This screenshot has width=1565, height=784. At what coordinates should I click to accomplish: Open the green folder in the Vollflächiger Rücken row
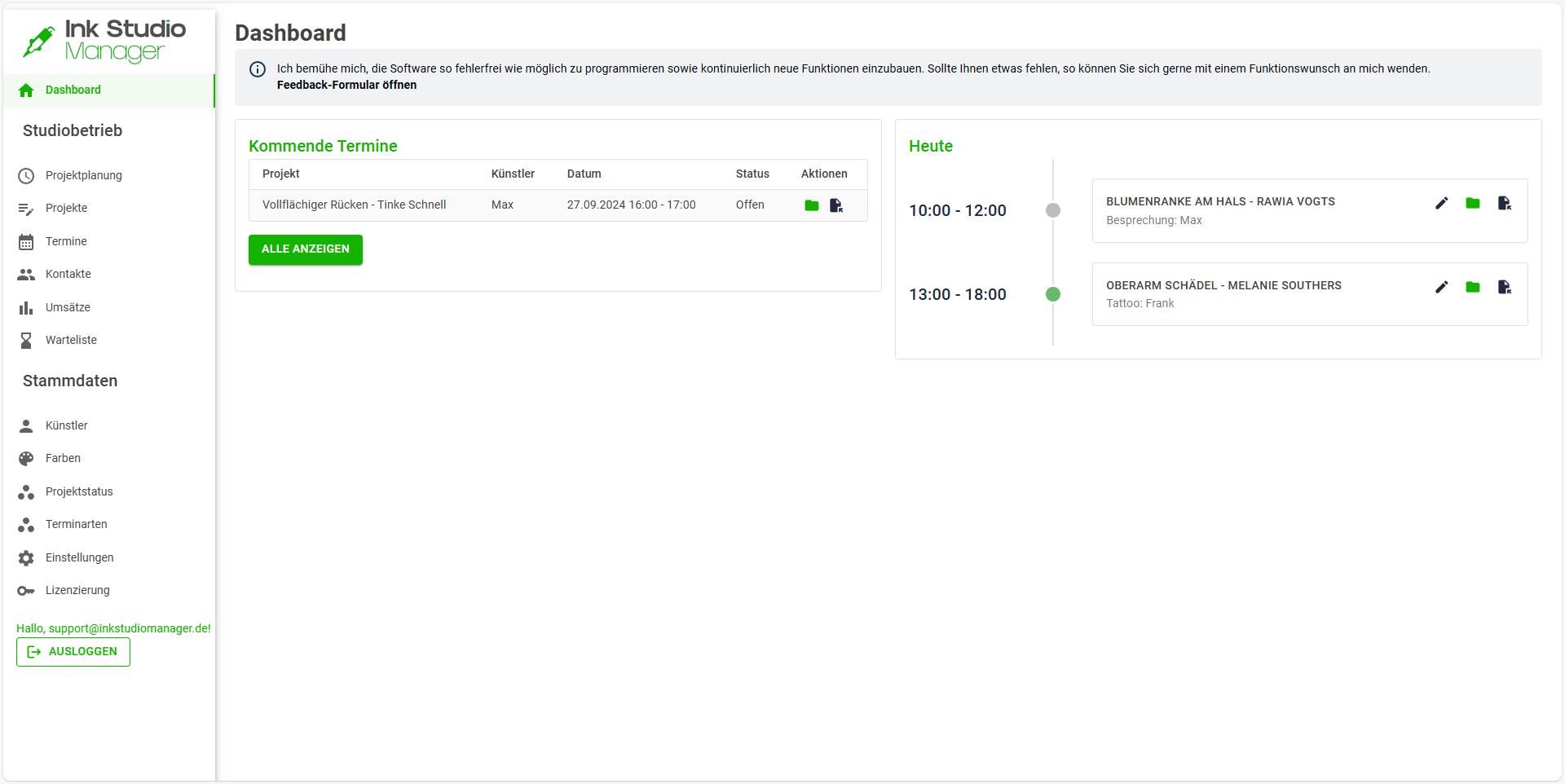[x=812, y=205]
